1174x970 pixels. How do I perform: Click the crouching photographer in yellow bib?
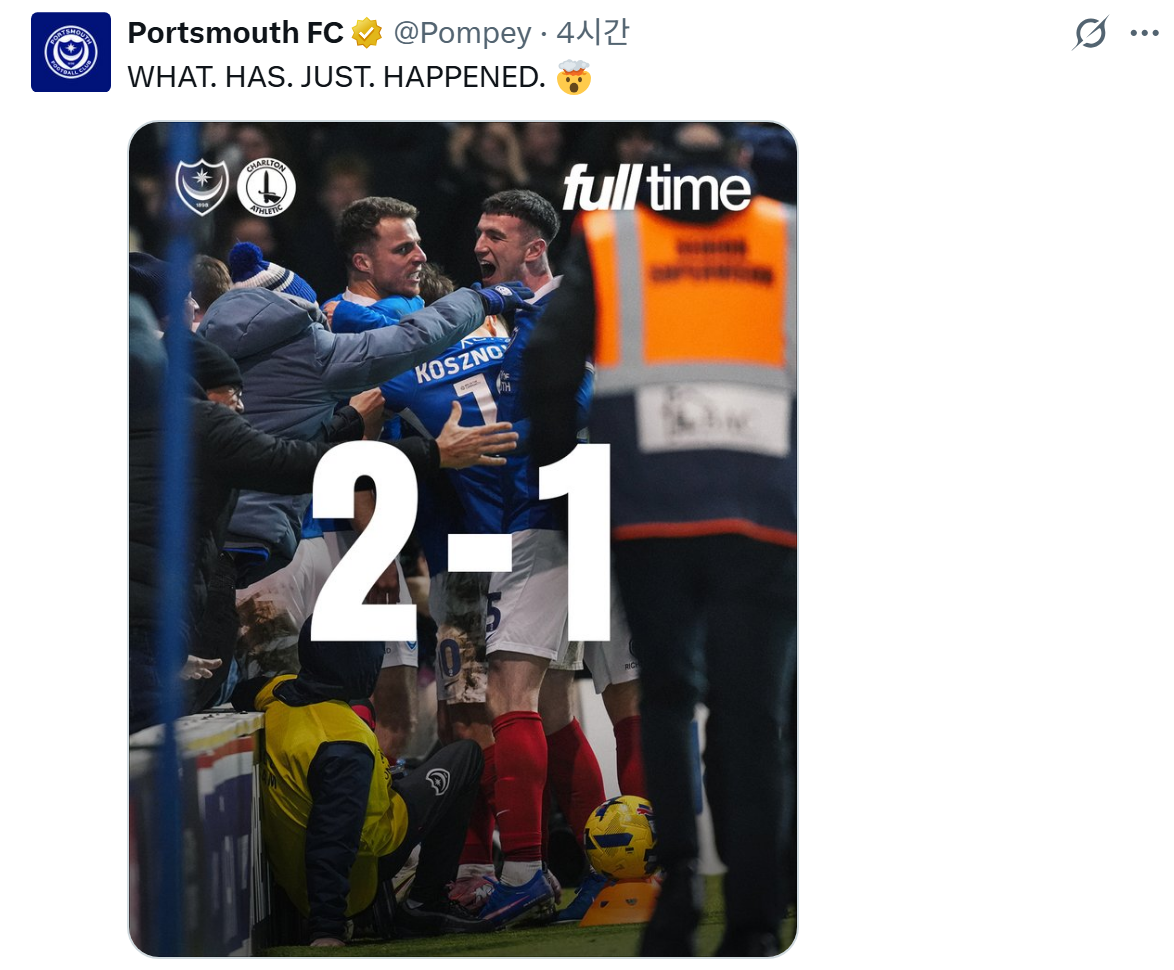click(359, 786)
